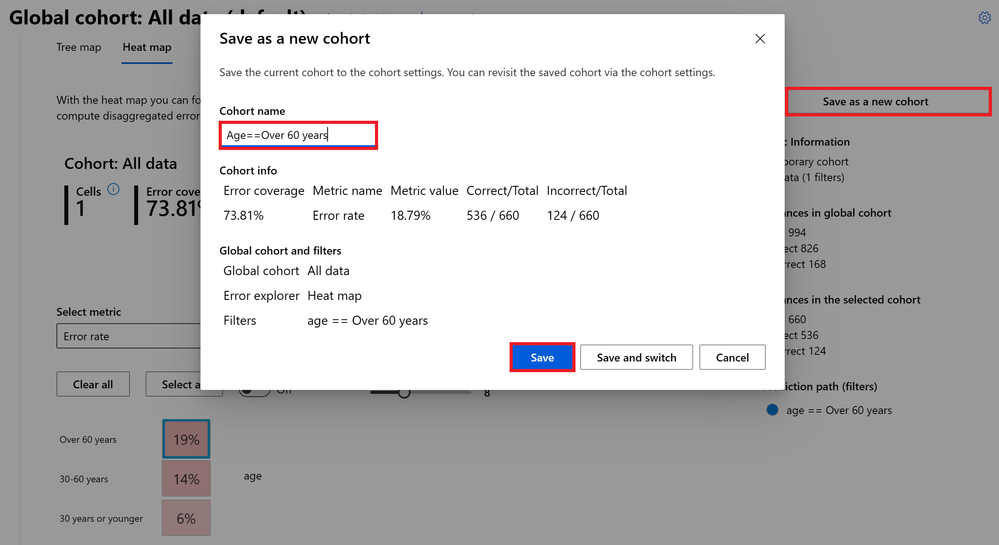The width and height of the screenshot is (999, 545).
Task: Click the 73.81% error coverage value
Action: point(243,215)
